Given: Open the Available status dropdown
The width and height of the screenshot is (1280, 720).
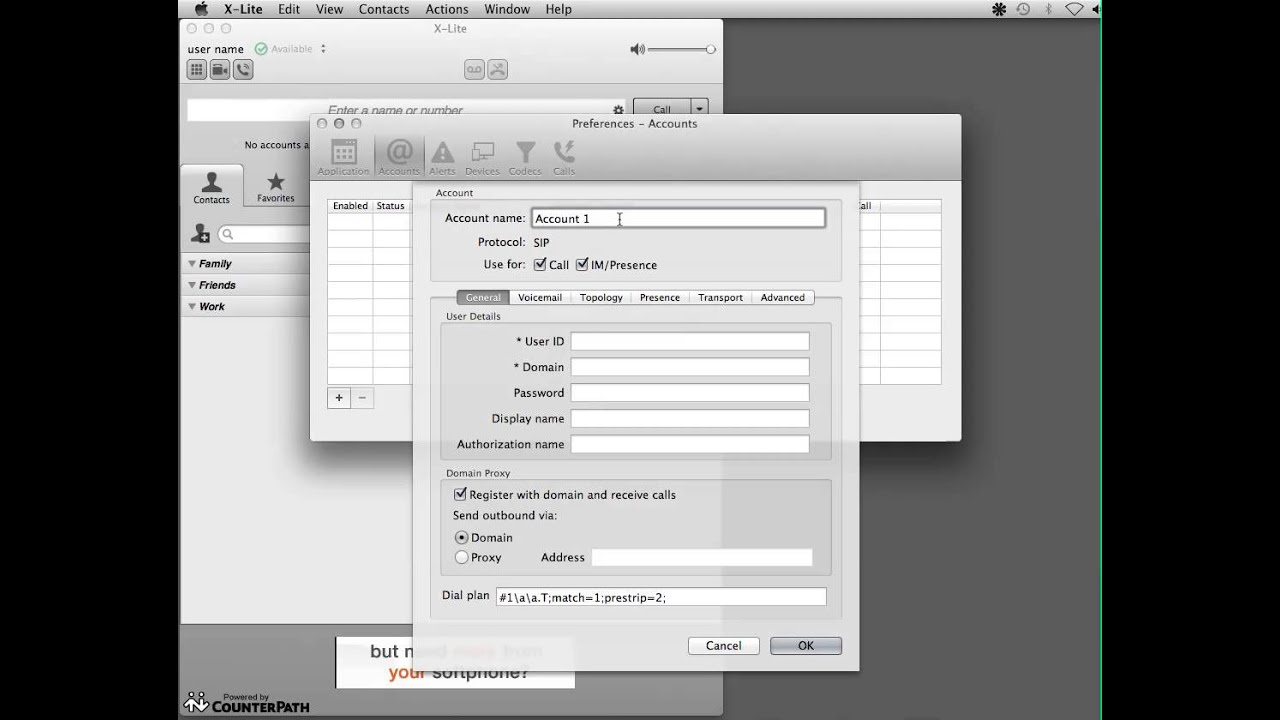Looking at the screenshot, I should click(323, 49).
